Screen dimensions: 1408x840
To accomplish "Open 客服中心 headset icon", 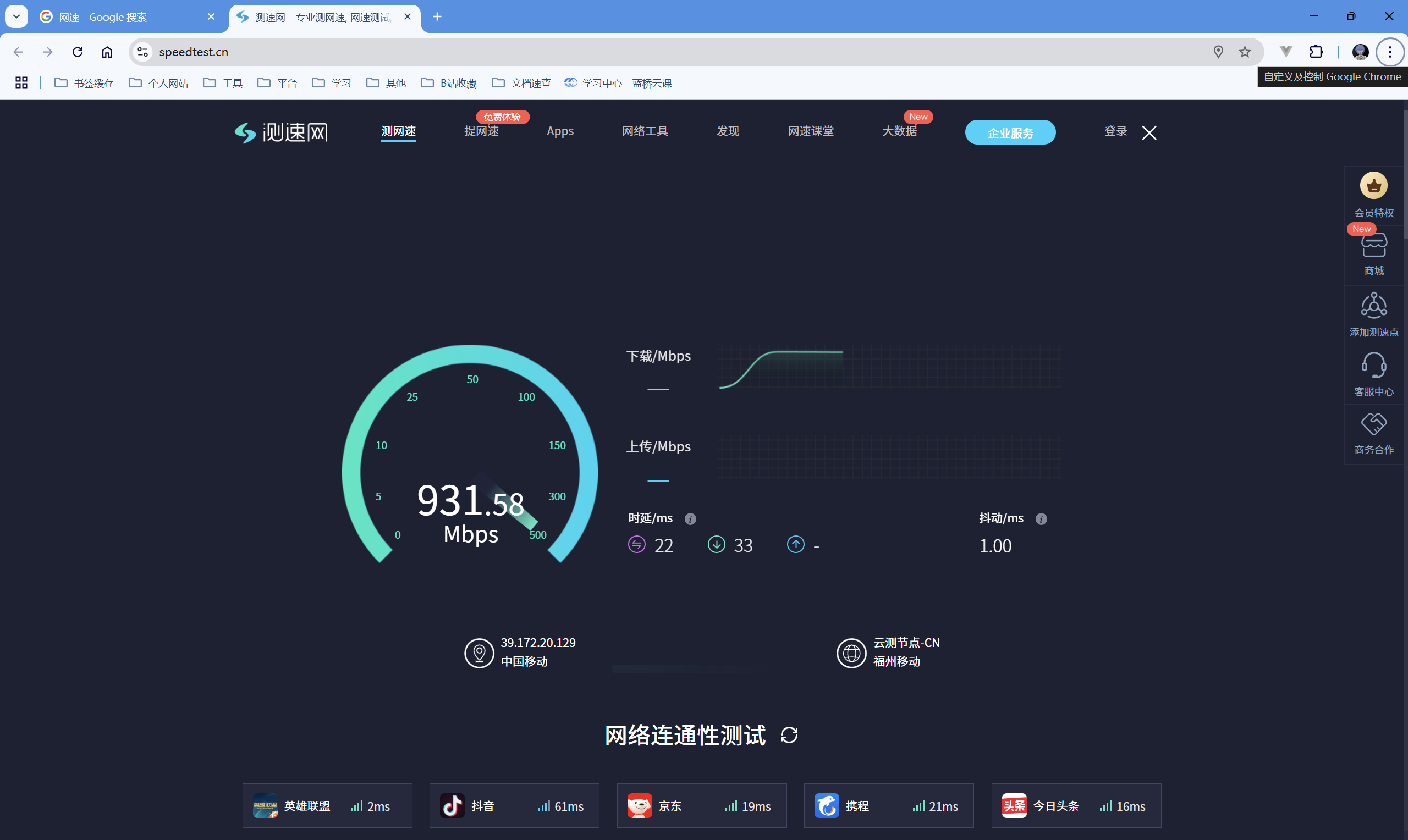I will pos(1373,366).
